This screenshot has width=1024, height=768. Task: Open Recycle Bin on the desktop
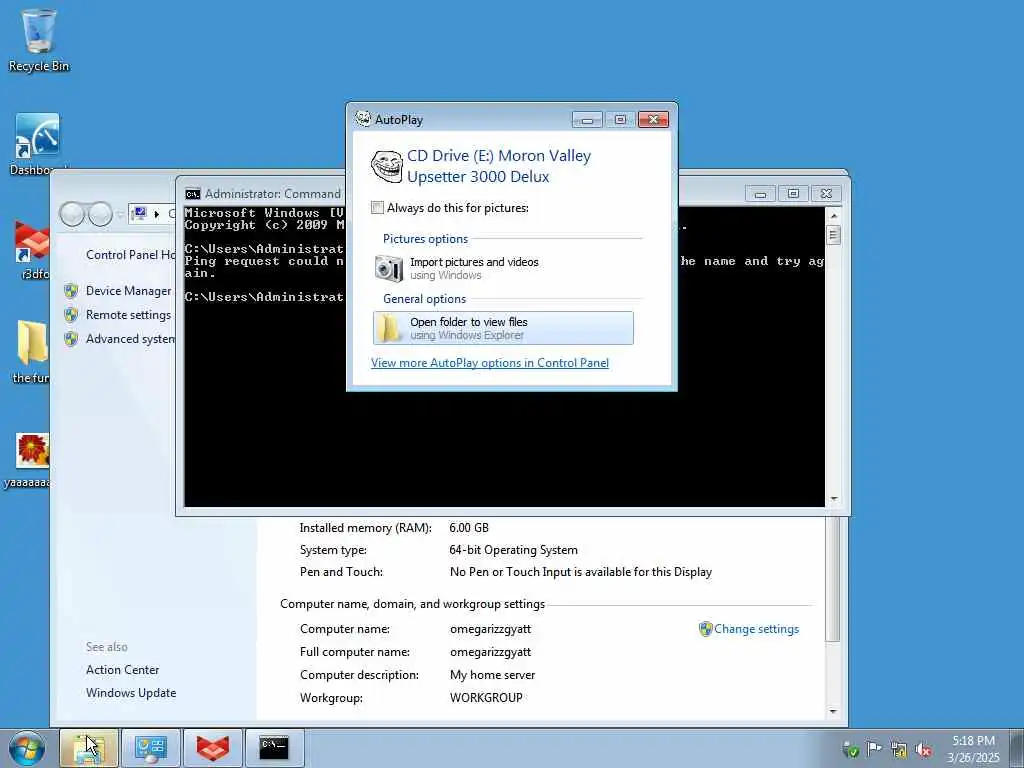point(39,39)
